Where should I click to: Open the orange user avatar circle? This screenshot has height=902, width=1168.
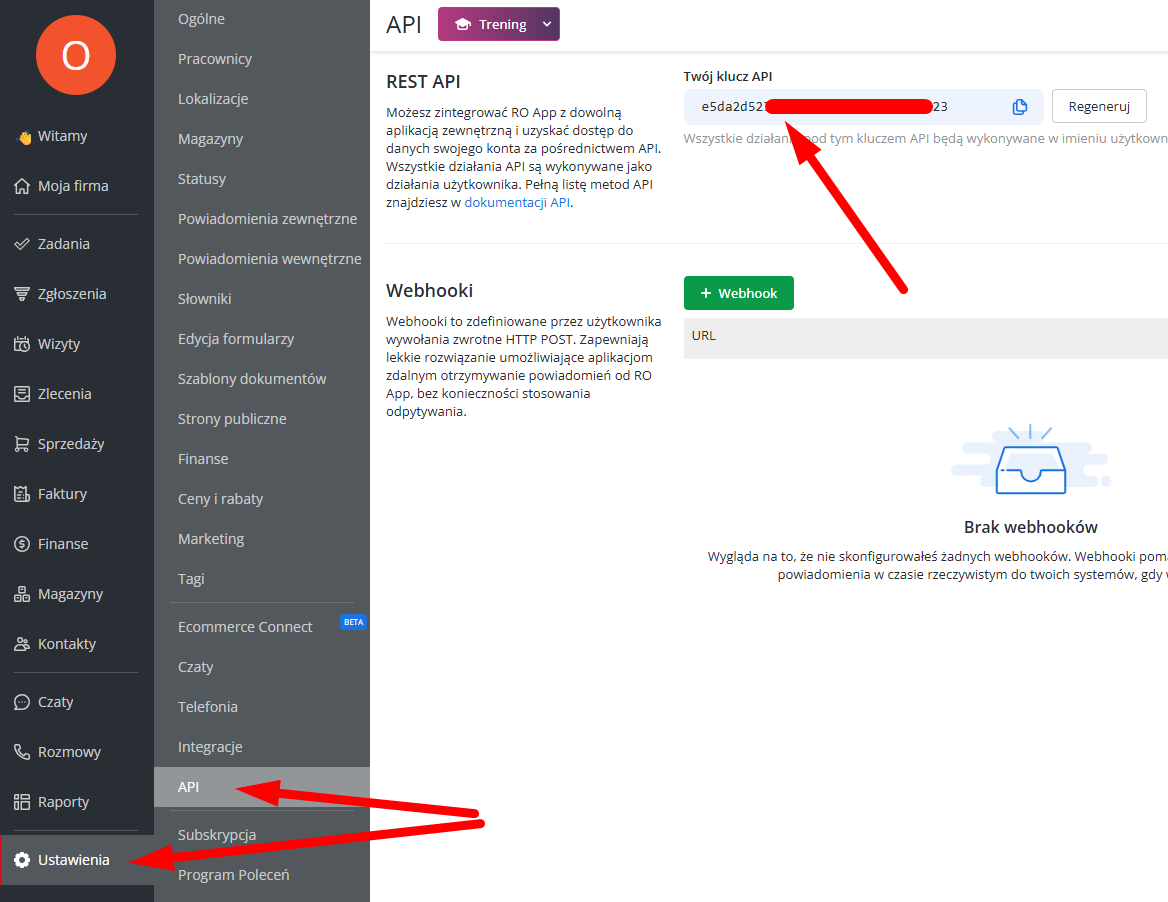coord(76,56)
